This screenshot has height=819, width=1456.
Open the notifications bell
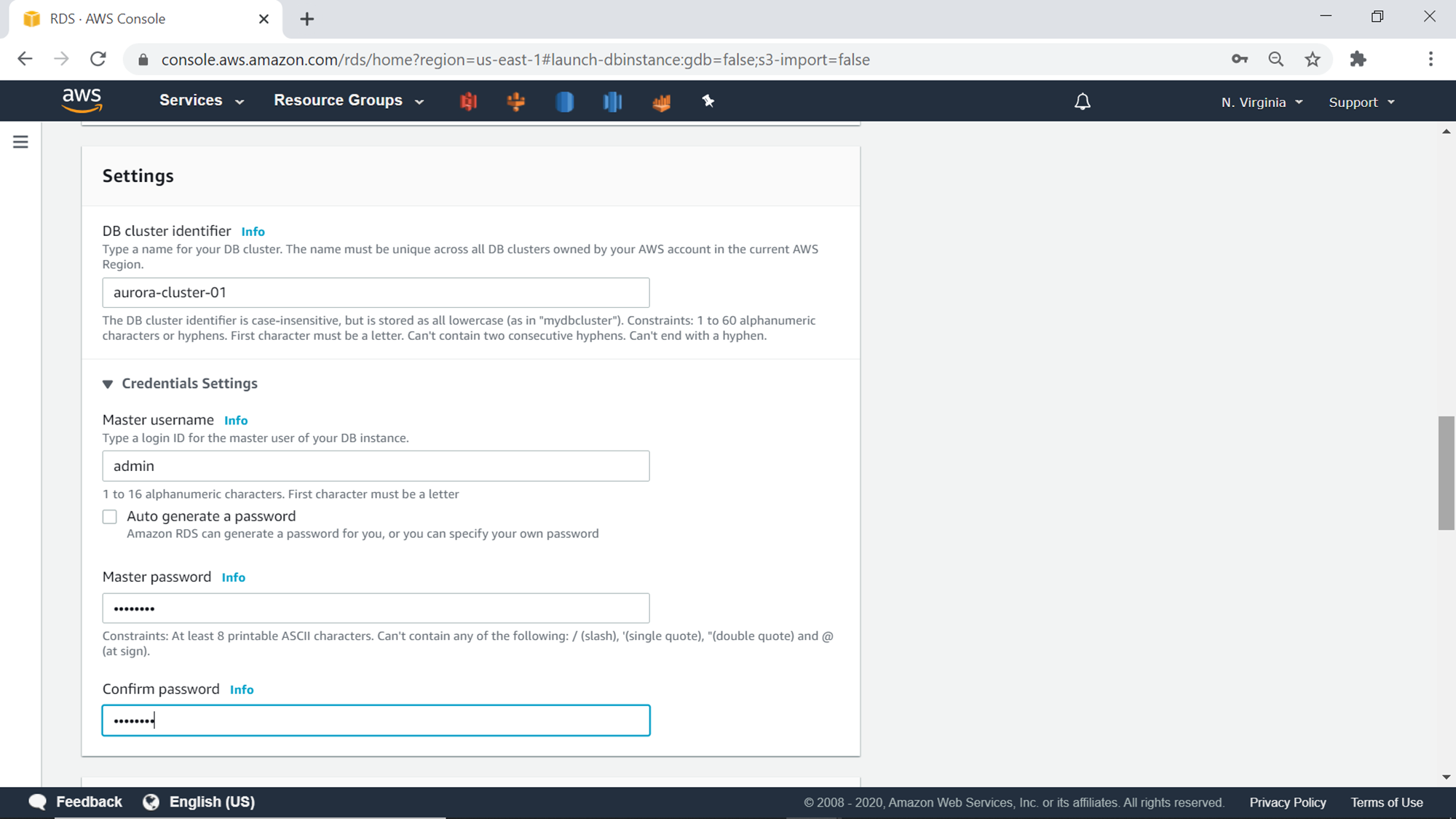[x=1083, y=102]
